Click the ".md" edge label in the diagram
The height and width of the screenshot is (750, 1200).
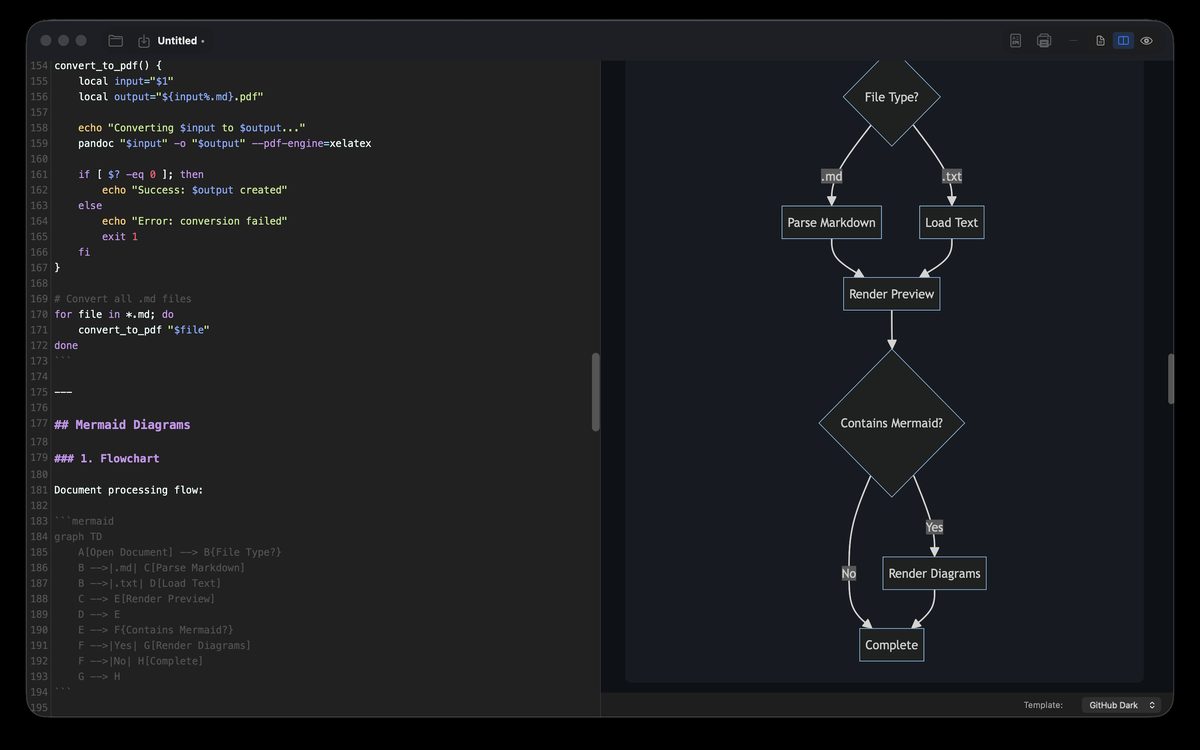[x=831, y=176]
